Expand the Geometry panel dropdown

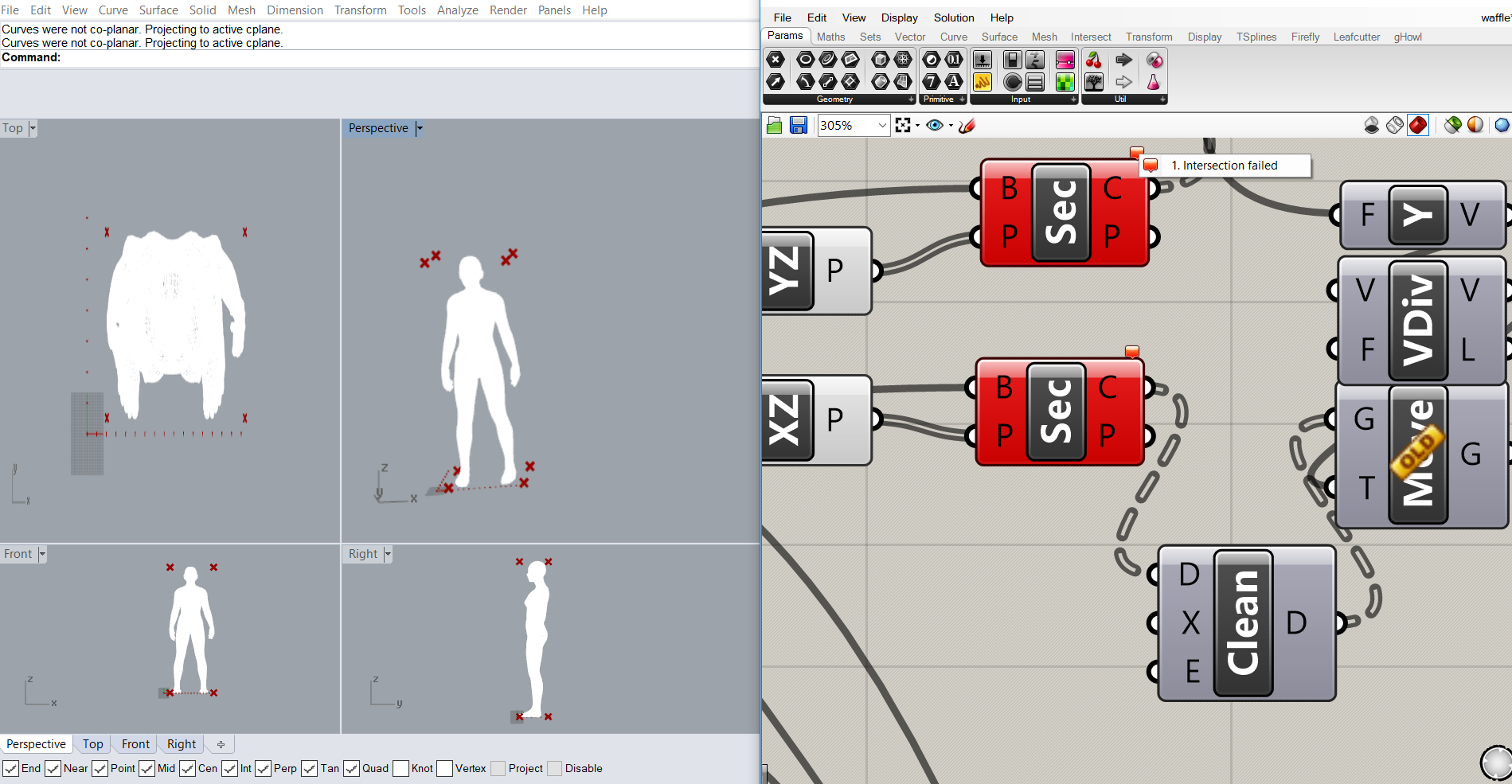(912, 99)
